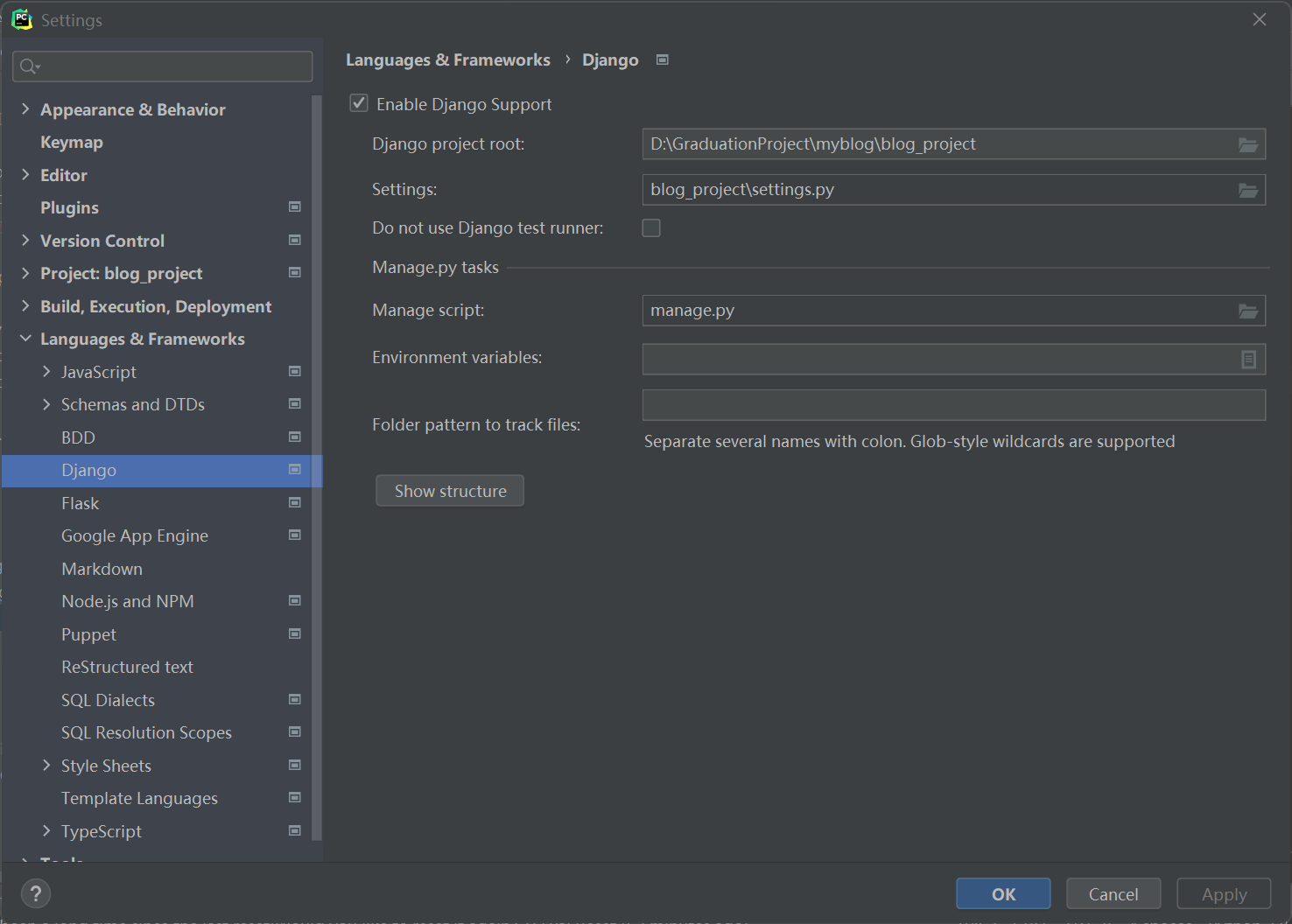Image resolution: width=1292 pixels, height=924 pixels.
Task: Click the settings tree vertical scrollbar
Action: tap(317, 468)
